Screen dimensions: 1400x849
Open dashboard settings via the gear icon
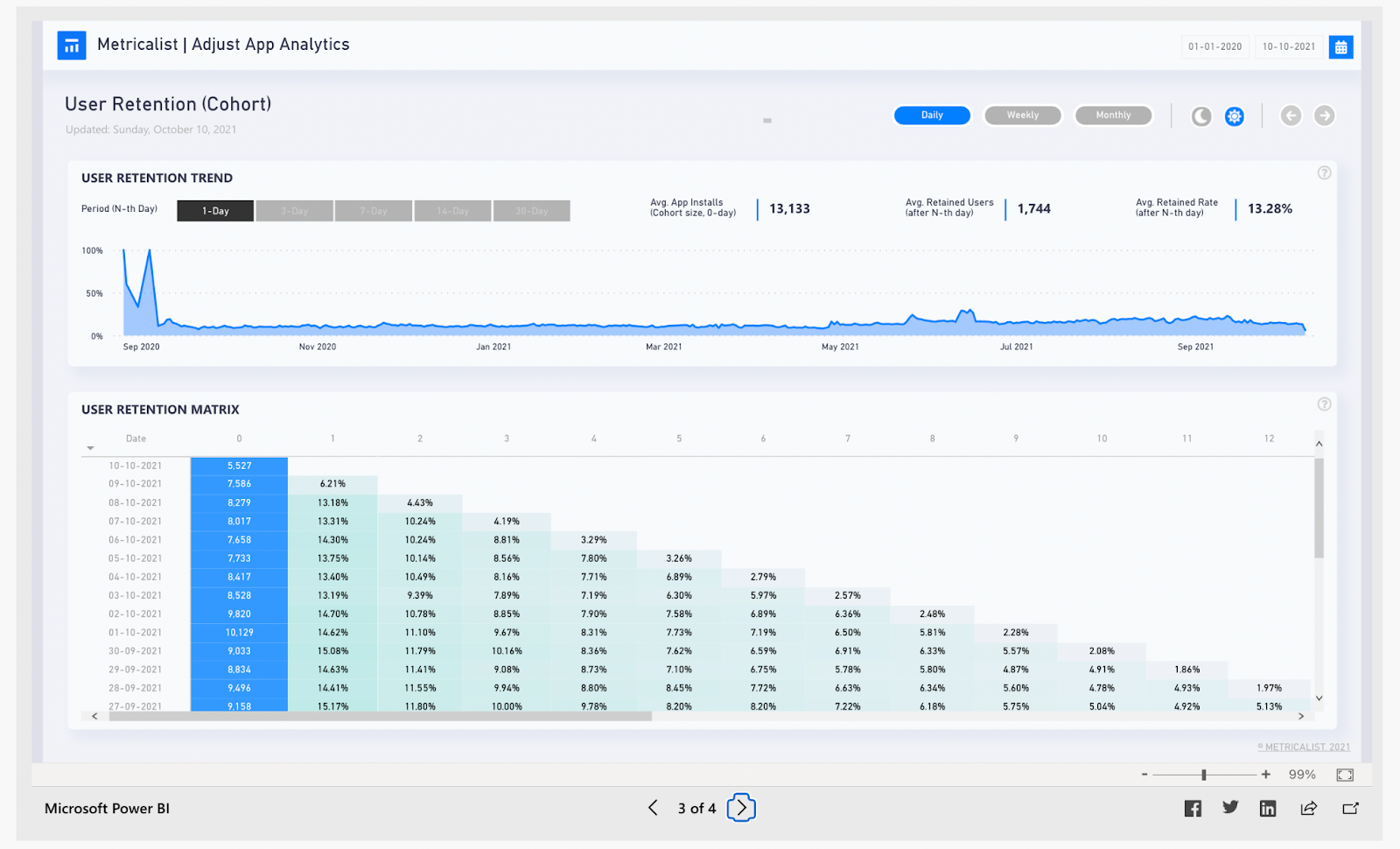[1234, 116]
